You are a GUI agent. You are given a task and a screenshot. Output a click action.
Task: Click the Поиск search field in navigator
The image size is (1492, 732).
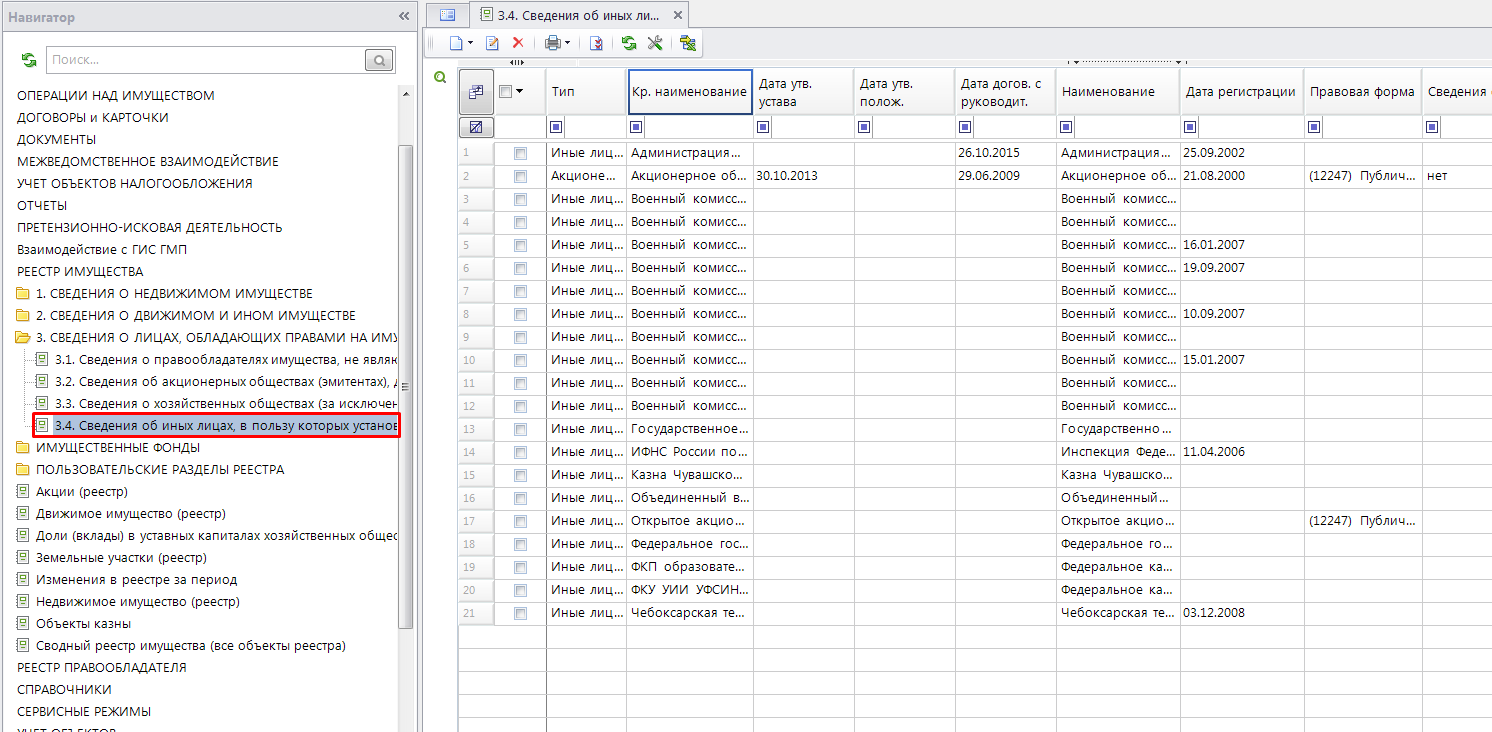pos(206,60)
